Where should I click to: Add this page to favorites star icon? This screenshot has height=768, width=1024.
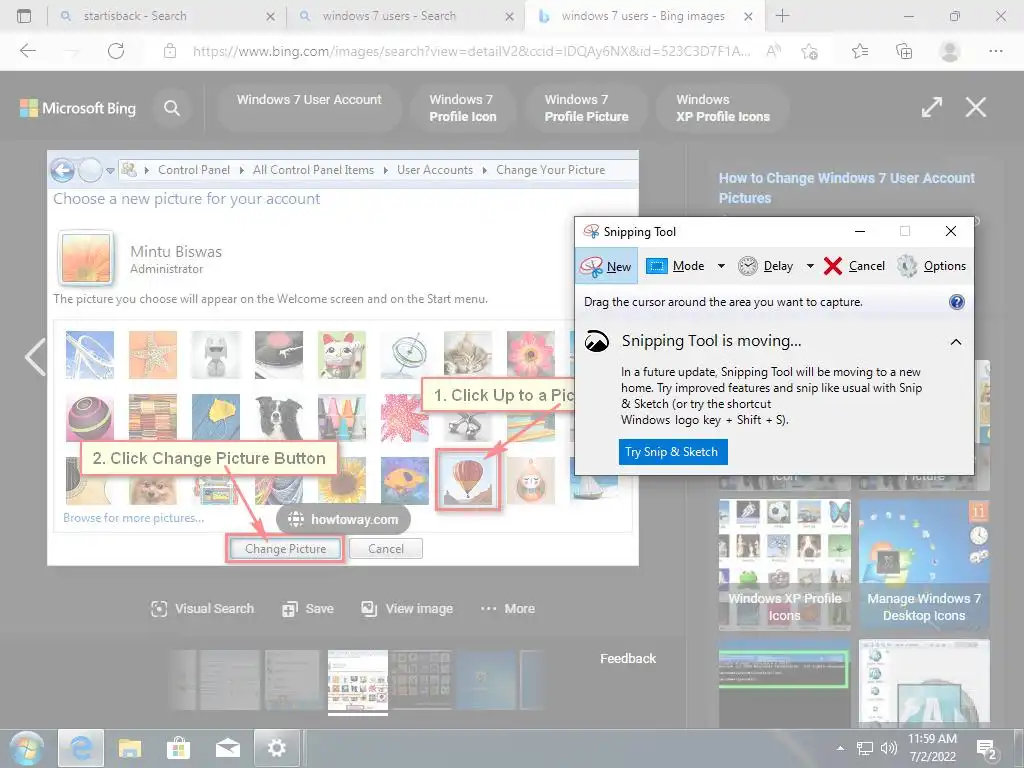point(809,51)
